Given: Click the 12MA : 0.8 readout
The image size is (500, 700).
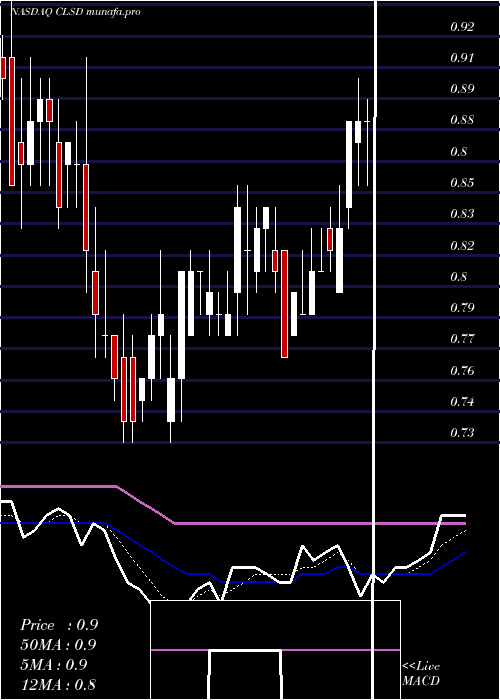Looking at the screenshot, I should click(x=58, y=684).
